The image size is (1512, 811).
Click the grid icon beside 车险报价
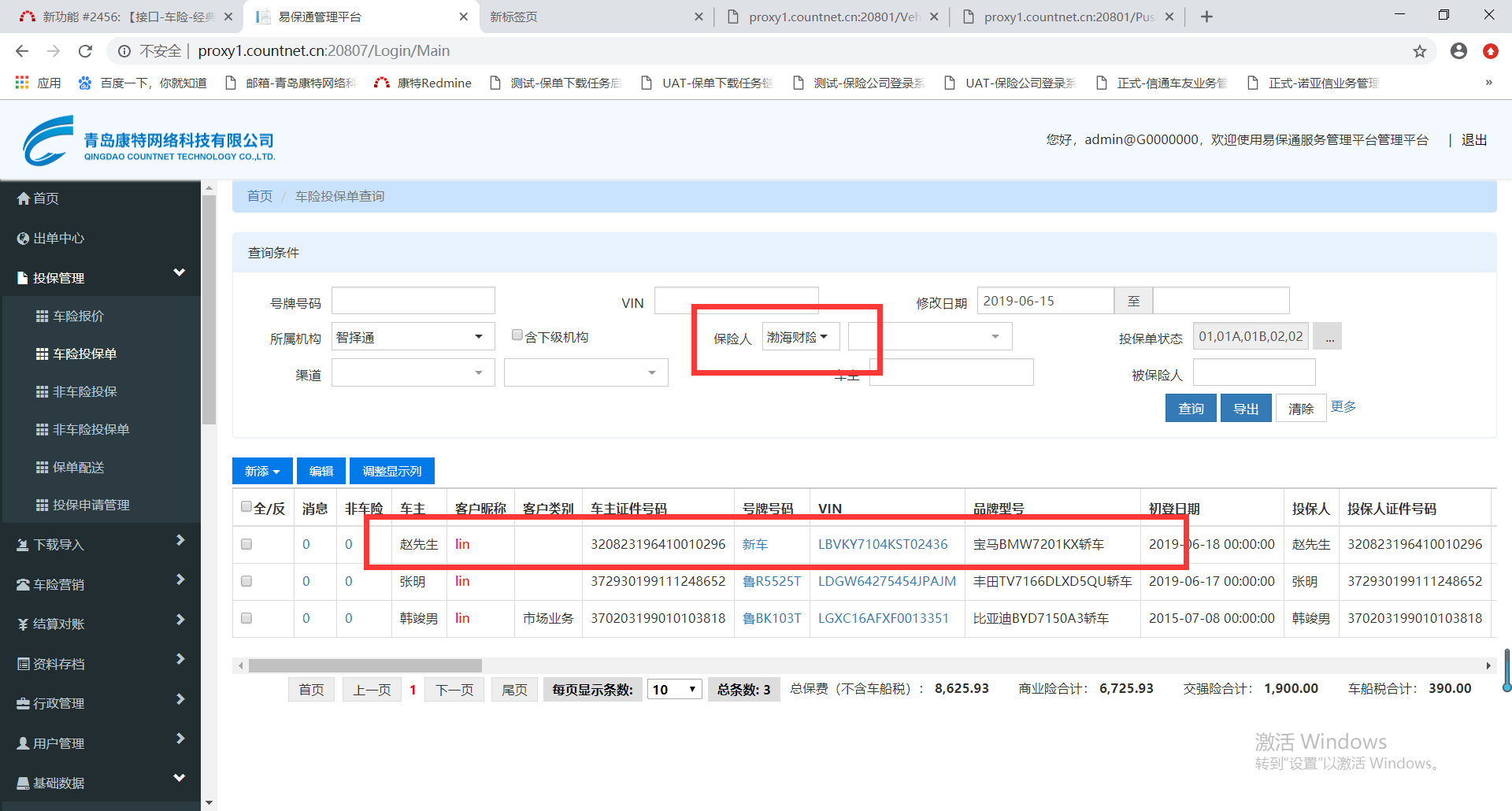[x=43, y=316]
